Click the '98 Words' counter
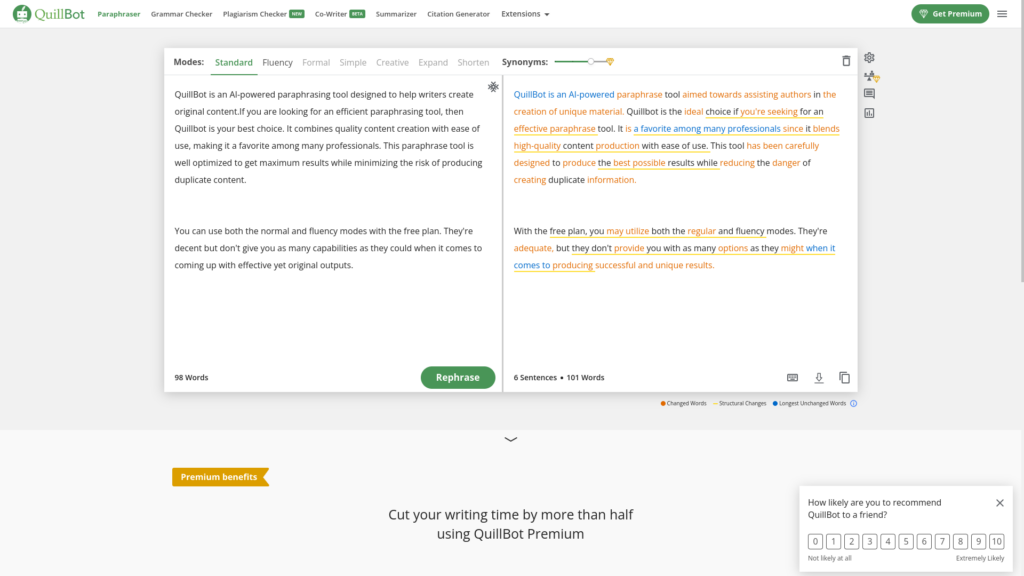The height and width of the screenshot is (576, 1024). [x=191, y=377]
